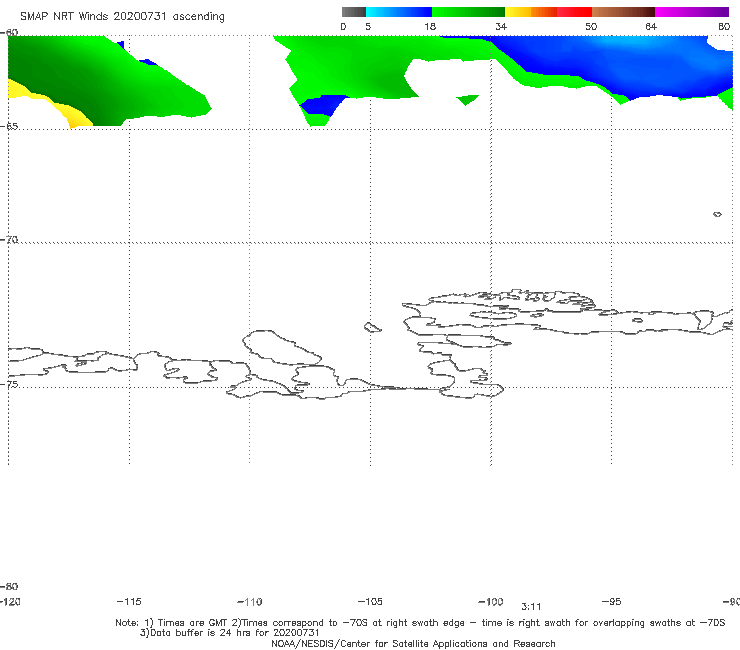740x650 pixels.
Task: Click the longitude label '-100'
Action: pyautogui.click(x=491, y=602)
